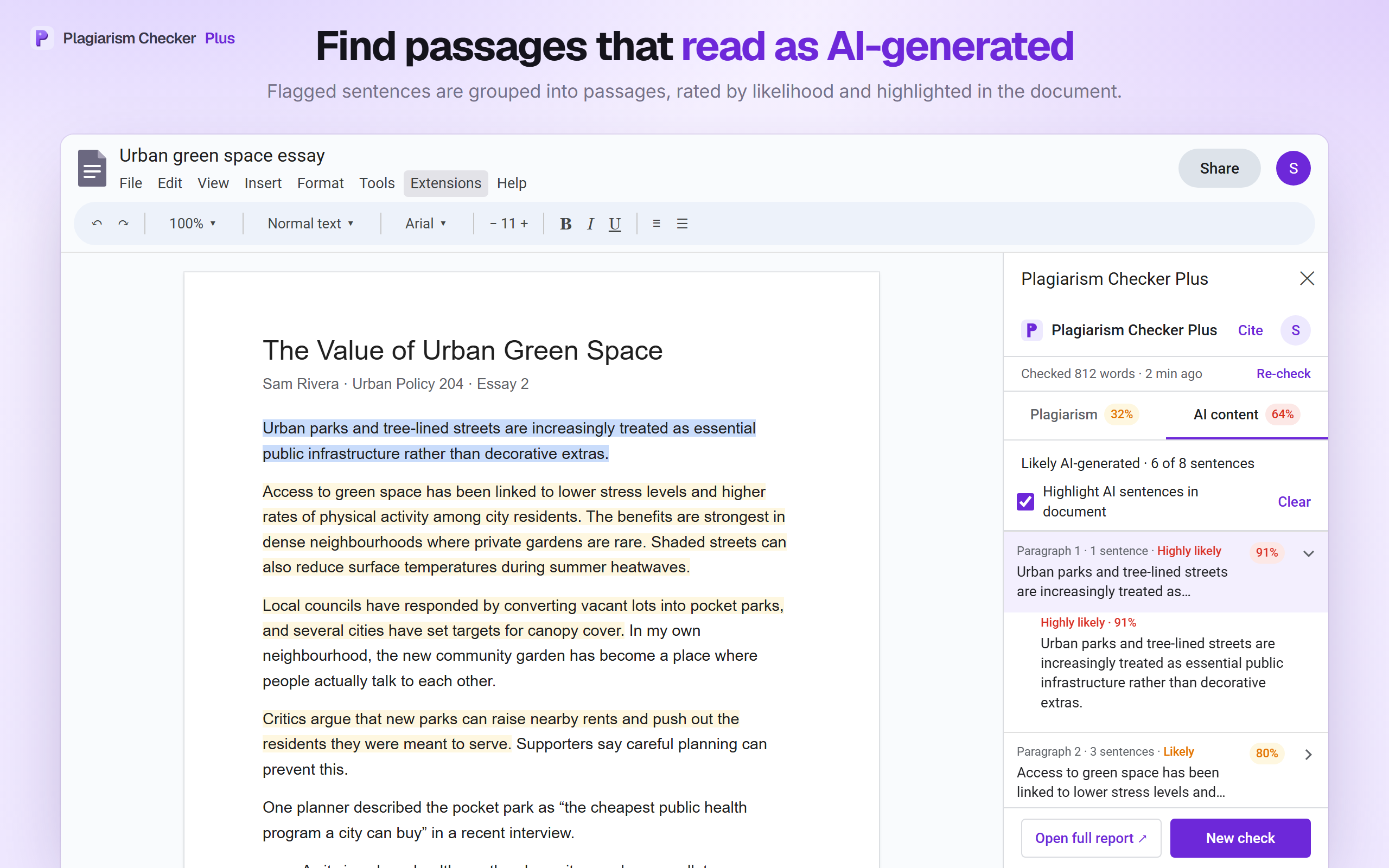
Task: Open the Help menu
Action: pos(512,183)
